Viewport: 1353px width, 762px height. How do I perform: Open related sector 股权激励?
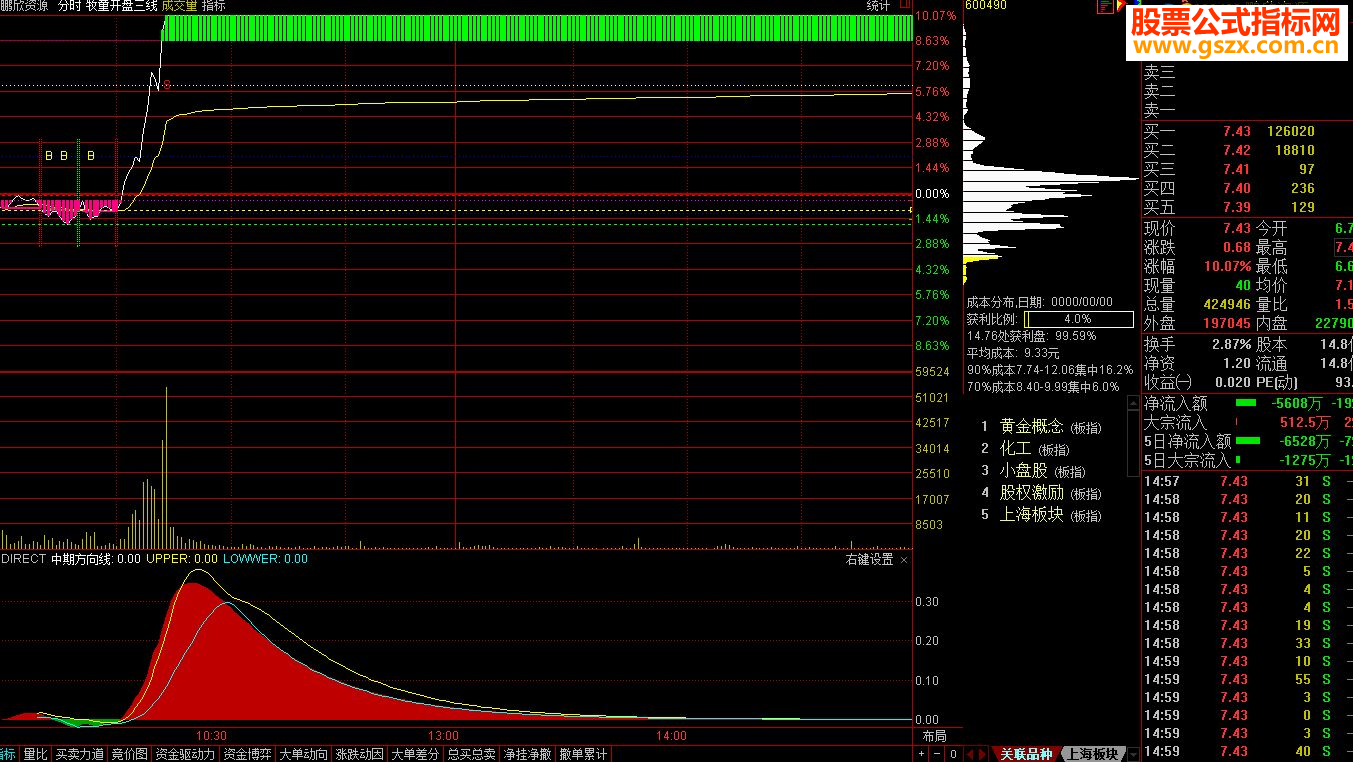(x=1031, y=492)
